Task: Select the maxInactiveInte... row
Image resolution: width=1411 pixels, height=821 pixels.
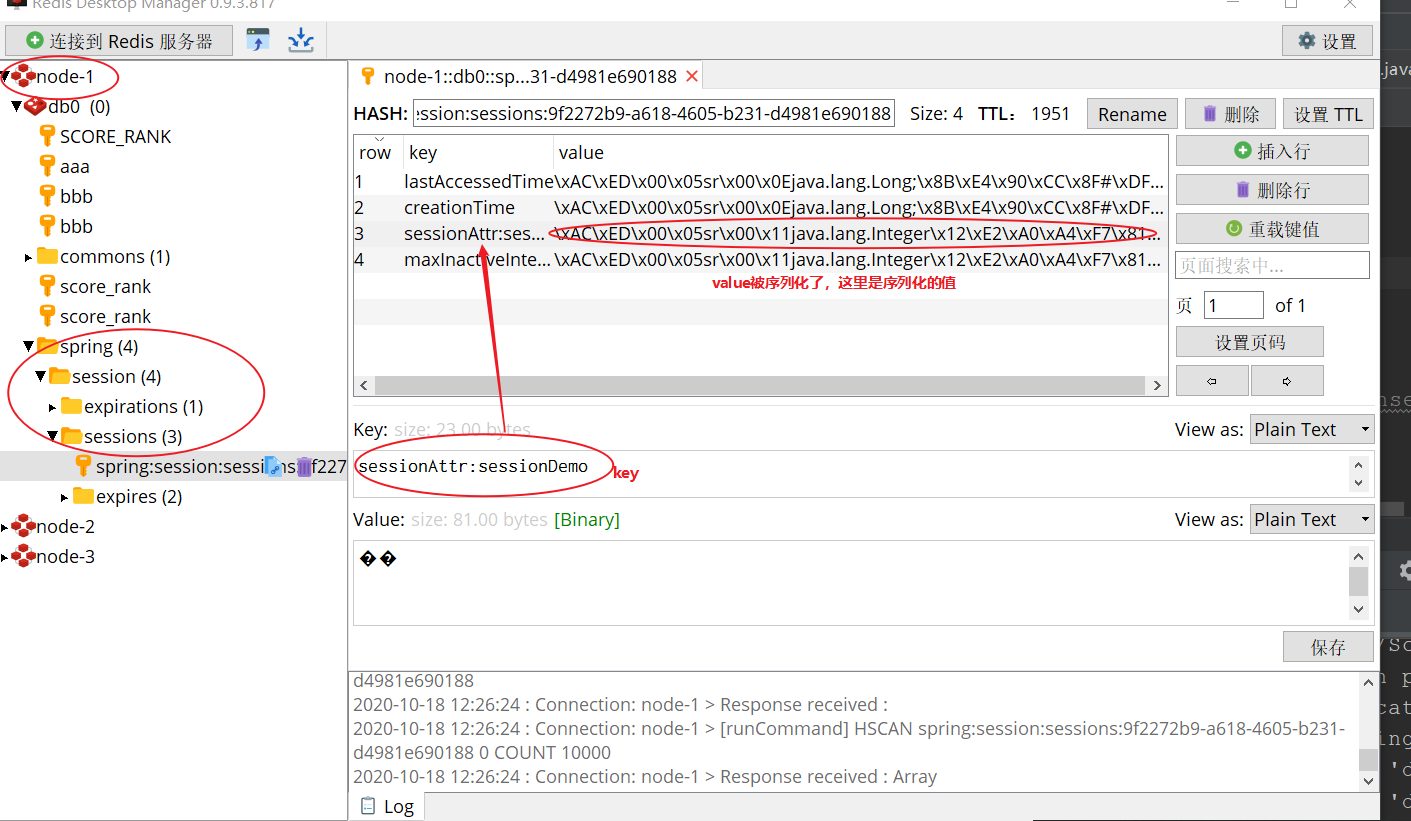Action: (760, 259)
